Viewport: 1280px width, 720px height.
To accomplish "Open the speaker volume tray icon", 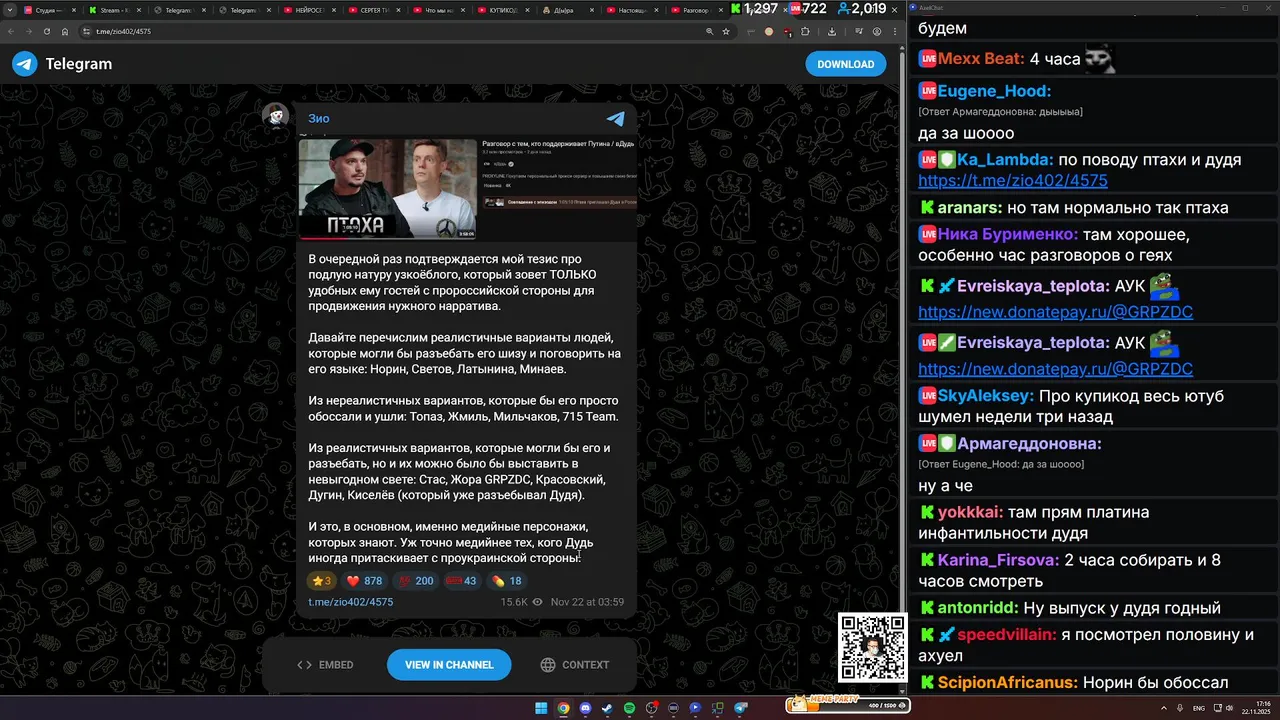I will click(1231, 708).
